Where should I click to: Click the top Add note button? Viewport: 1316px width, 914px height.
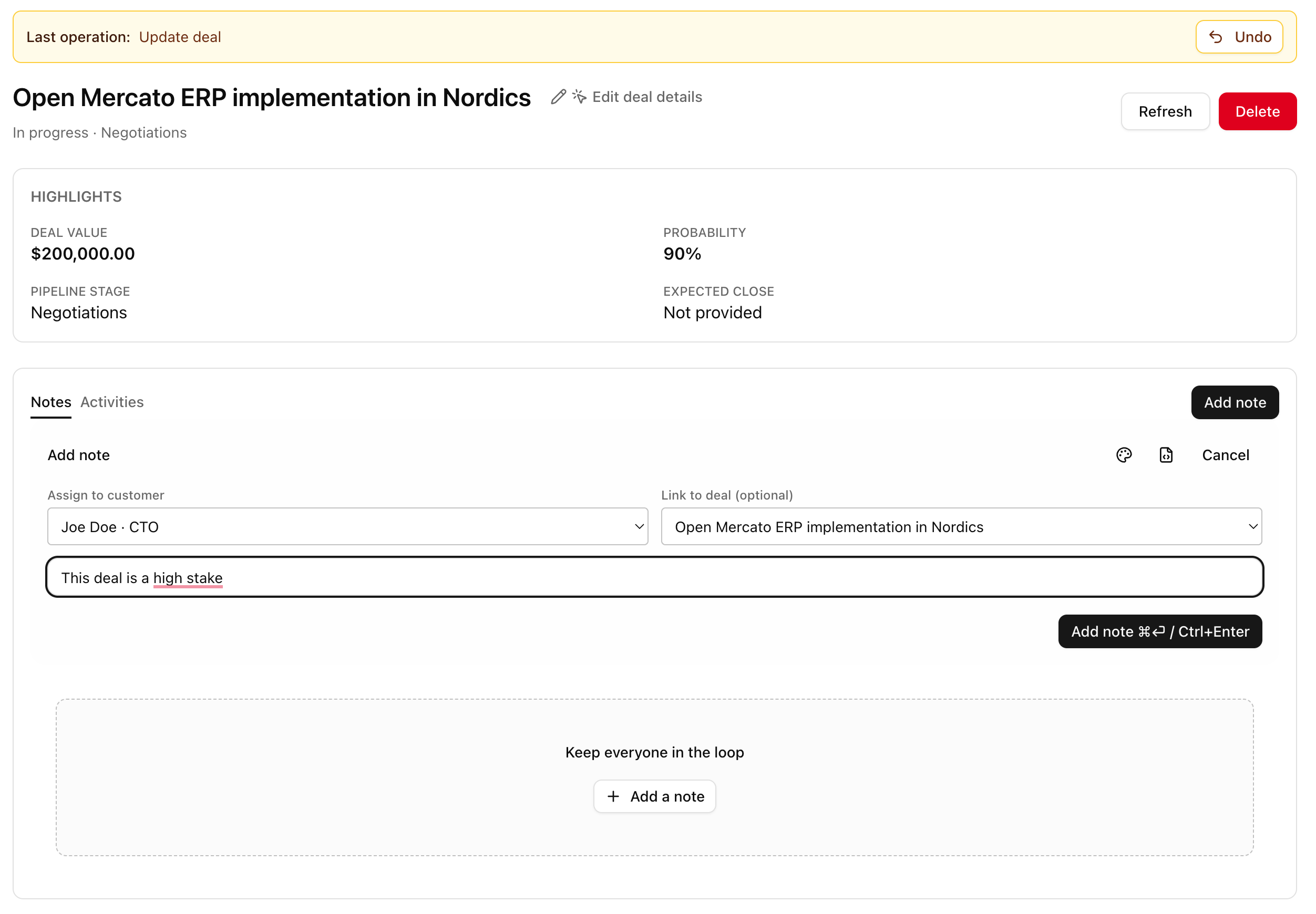1235,402
